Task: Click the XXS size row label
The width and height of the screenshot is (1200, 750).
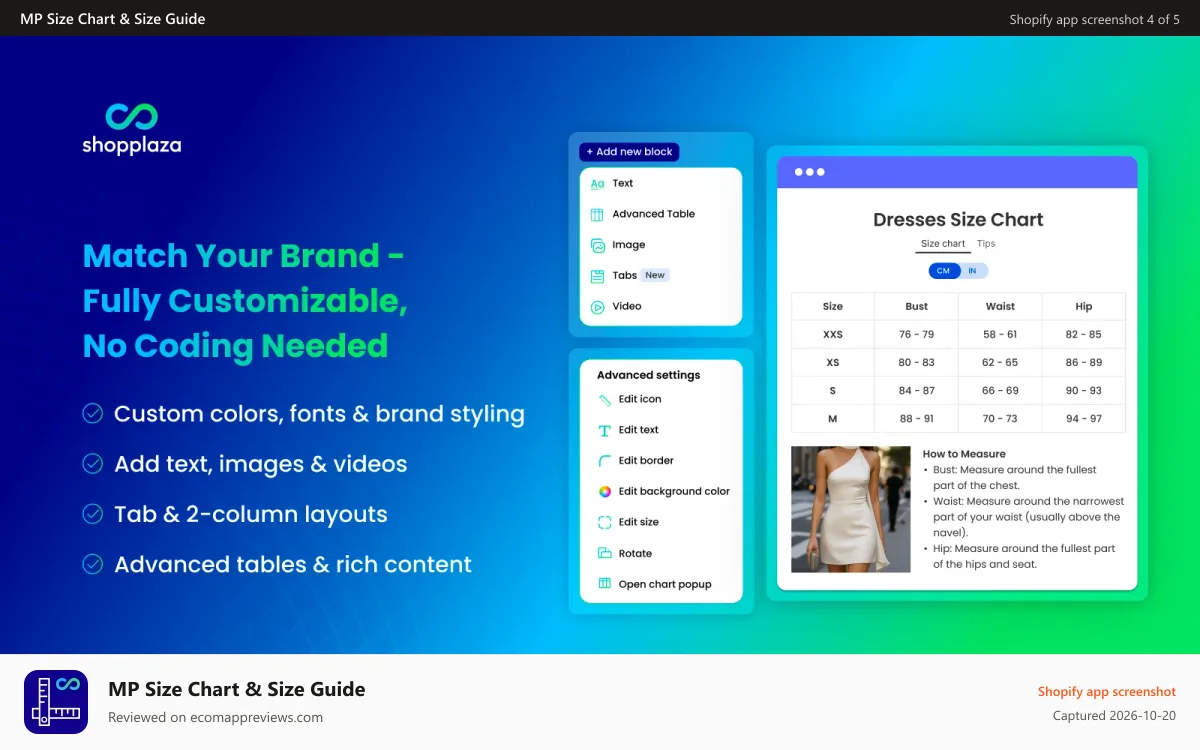Action: coord(833,335)
